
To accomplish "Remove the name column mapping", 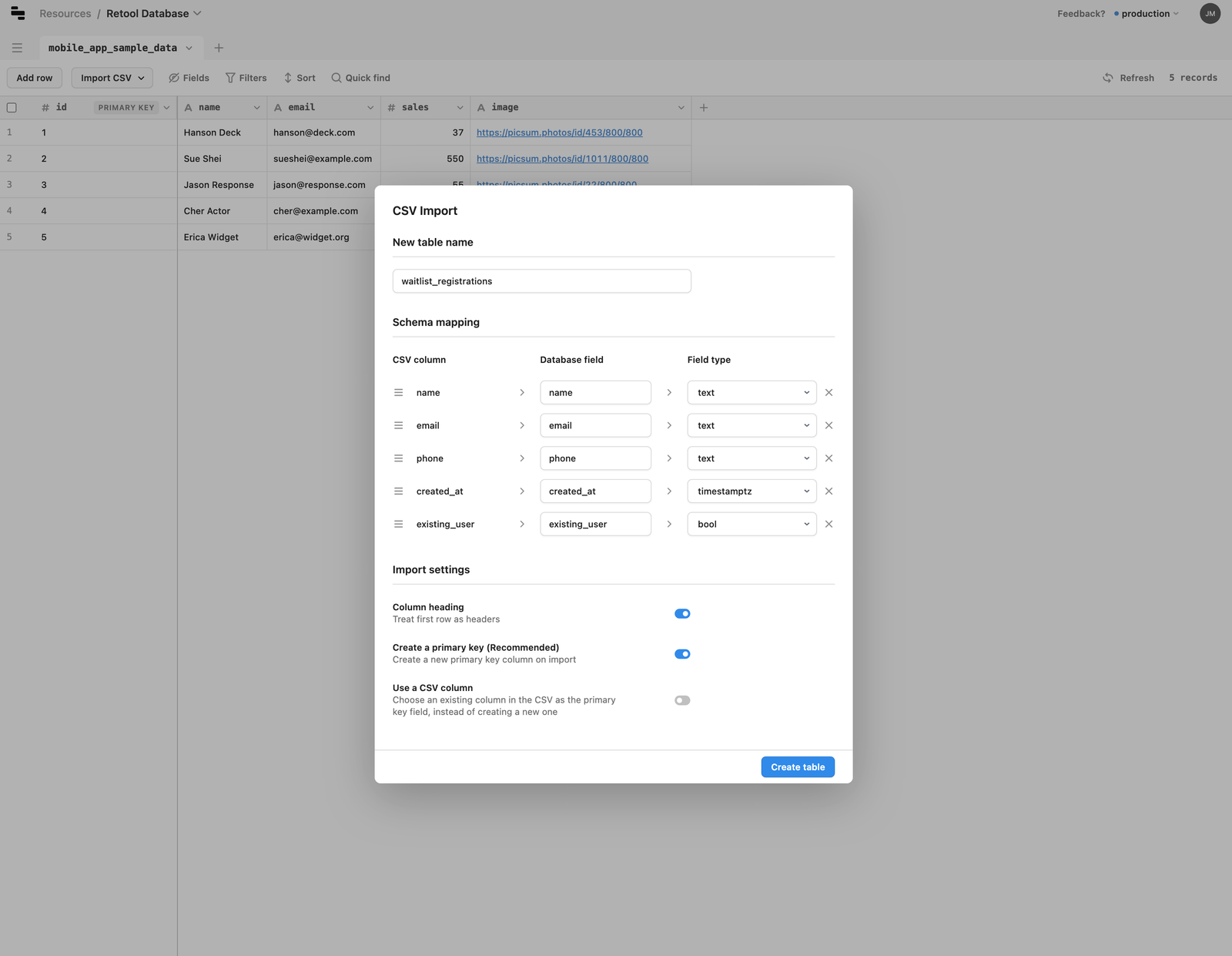I will coord(829,393).
